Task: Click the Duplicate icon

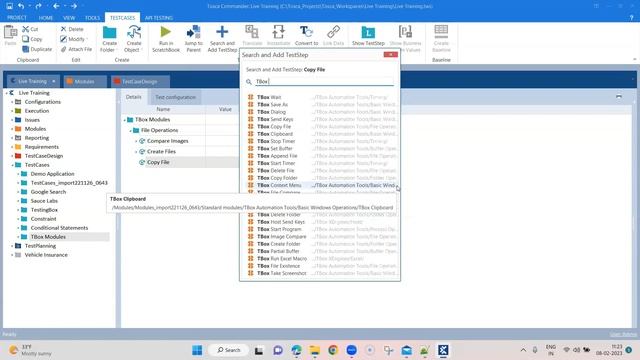Action: point(26,49)
